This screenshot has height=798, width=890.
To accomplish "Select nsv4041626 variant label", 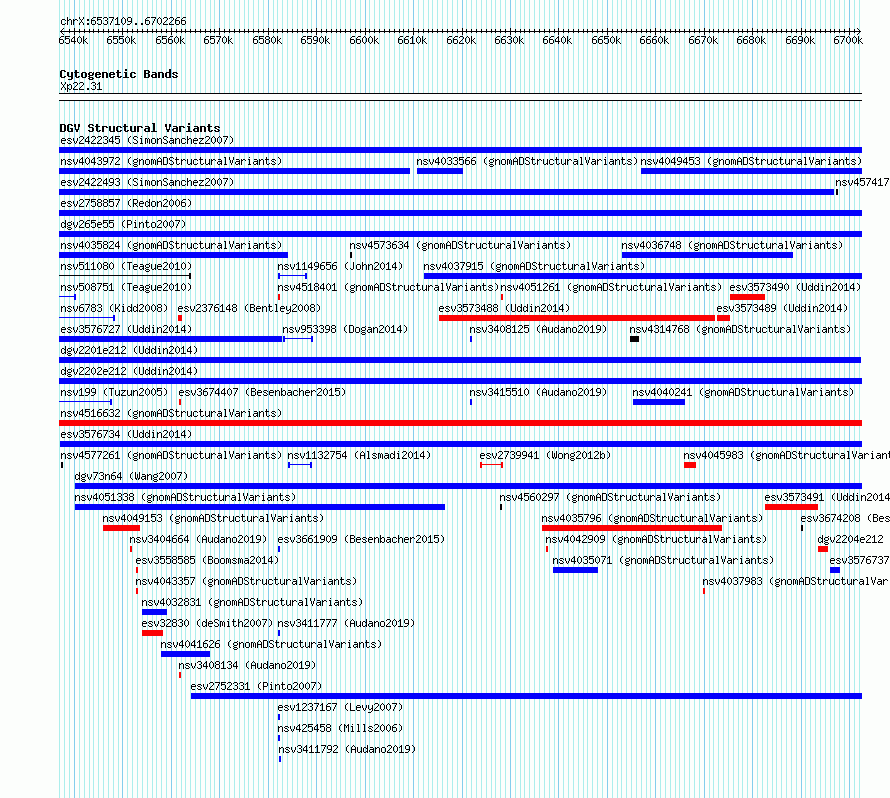I will click(271, 644).
